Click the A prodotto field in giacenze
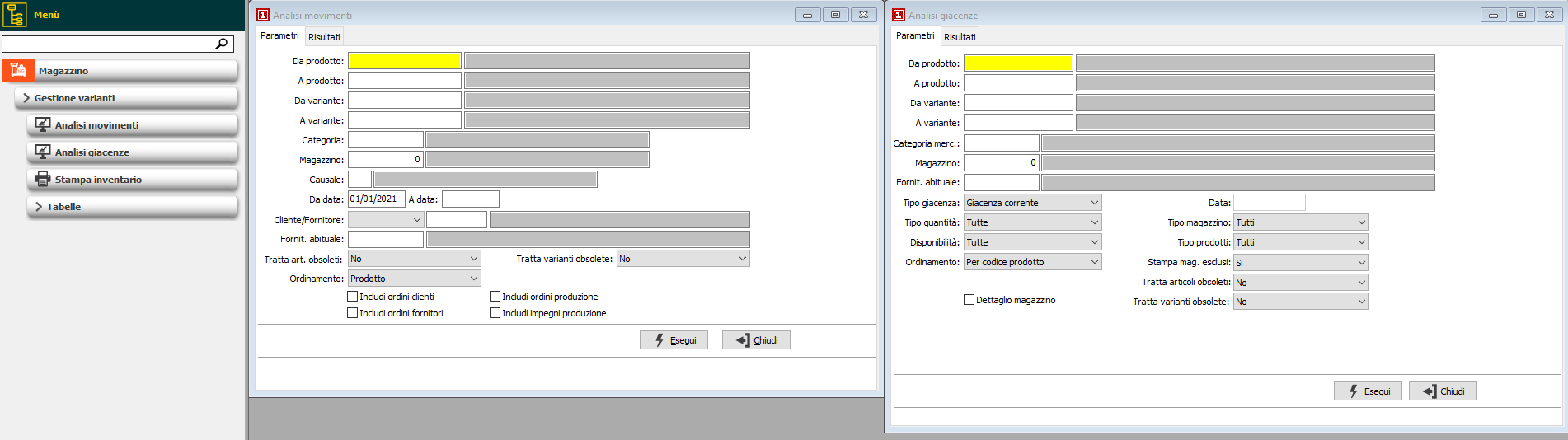1568x440 pixels. (1018, 83)
